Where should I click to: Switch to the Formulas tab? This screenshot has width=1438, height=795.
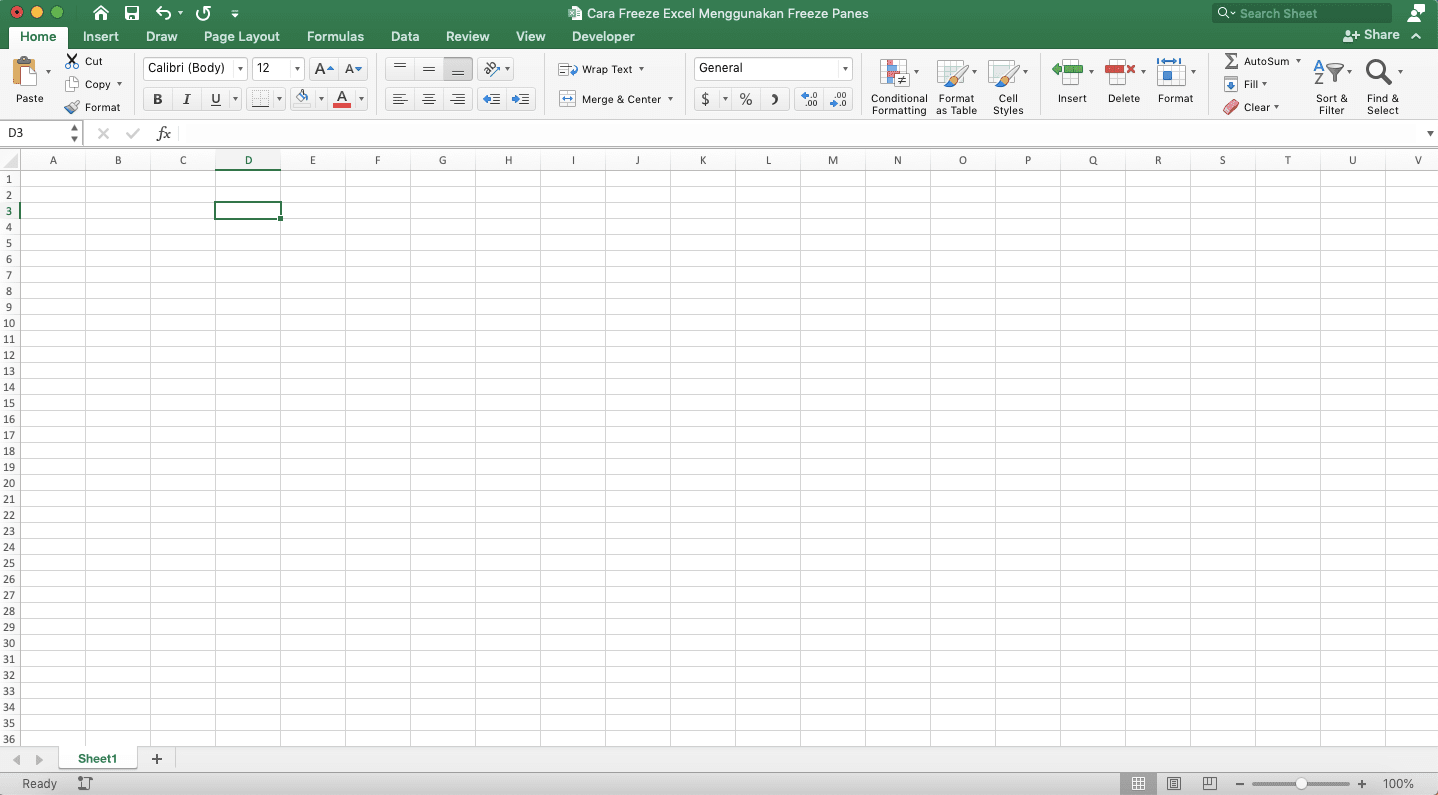[x=335, y=36]
